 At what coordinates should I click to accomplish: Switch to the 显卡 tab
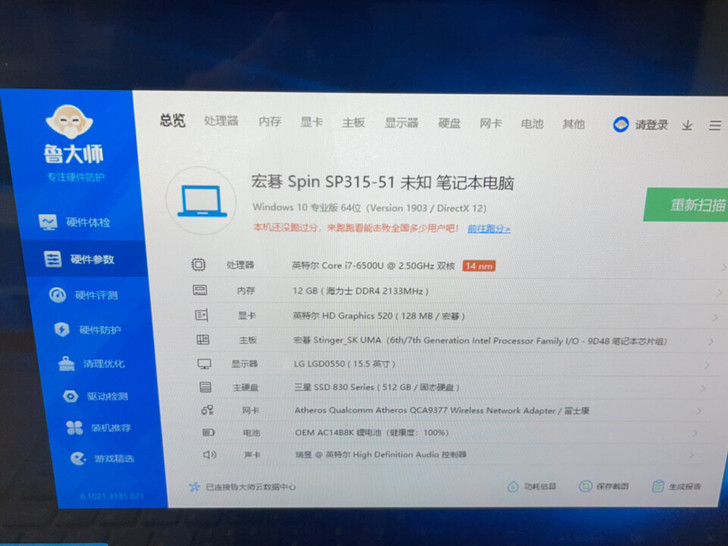click(x=311, y=122)
